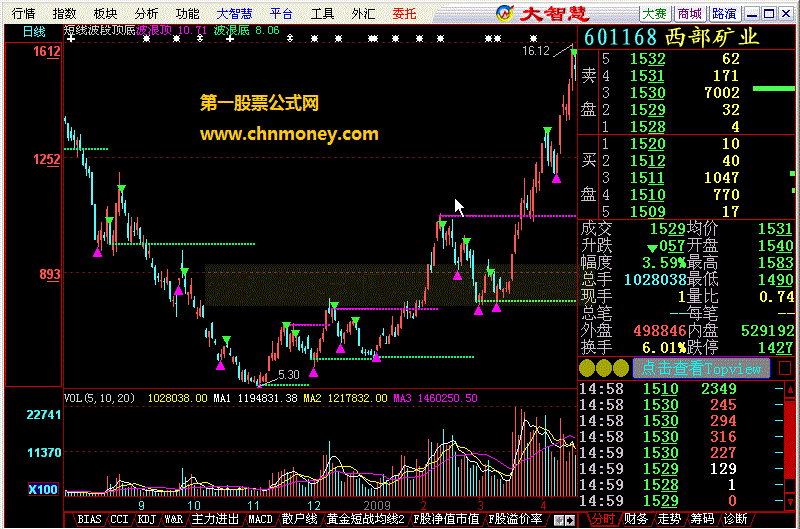Screen dimensions: 800x529
Task: Switch to the F股溢价率 tab
Action: 516,519
